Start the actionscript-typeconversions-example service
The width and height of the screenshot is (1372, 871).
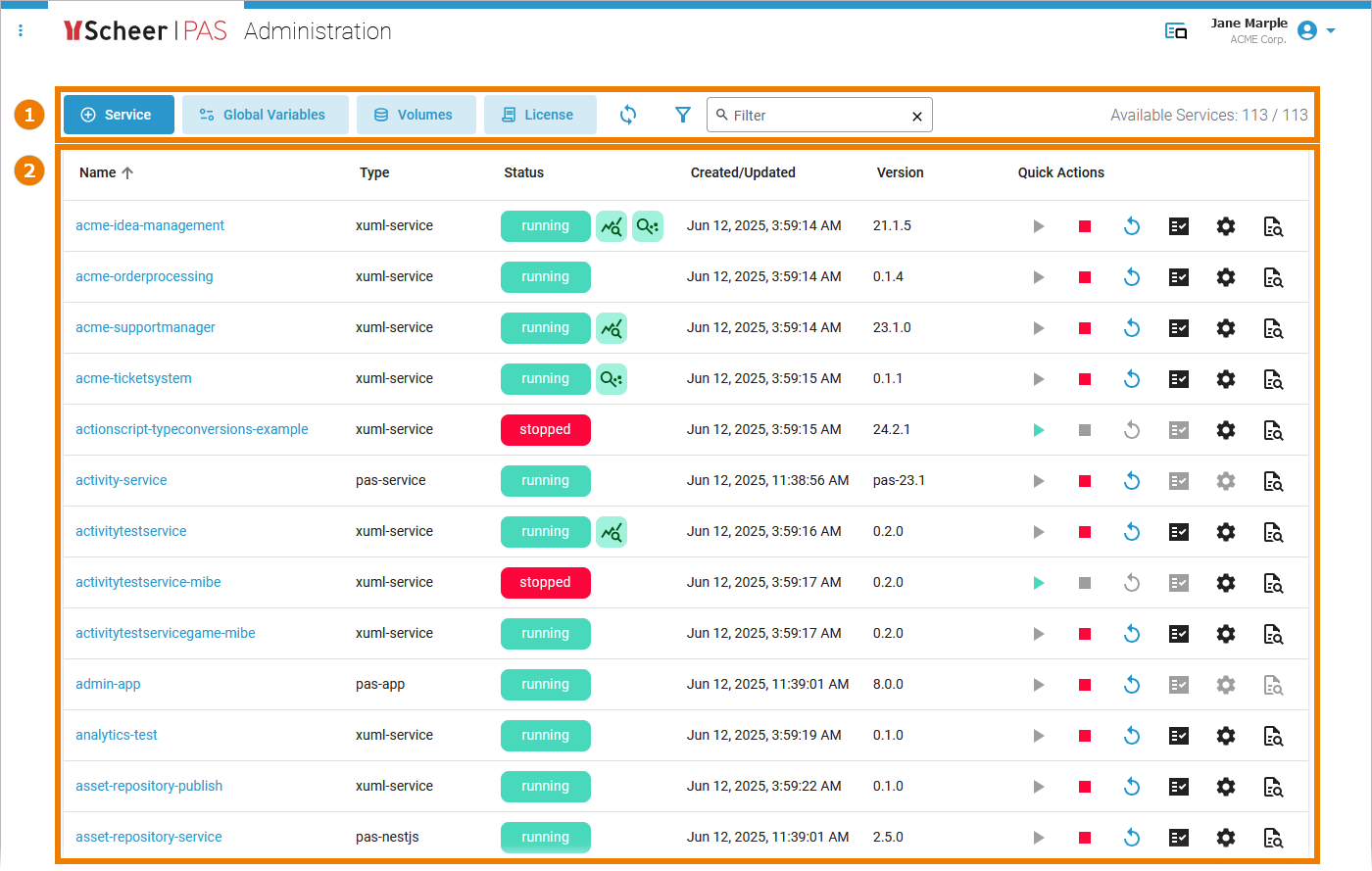click(x=1038, y=430)
